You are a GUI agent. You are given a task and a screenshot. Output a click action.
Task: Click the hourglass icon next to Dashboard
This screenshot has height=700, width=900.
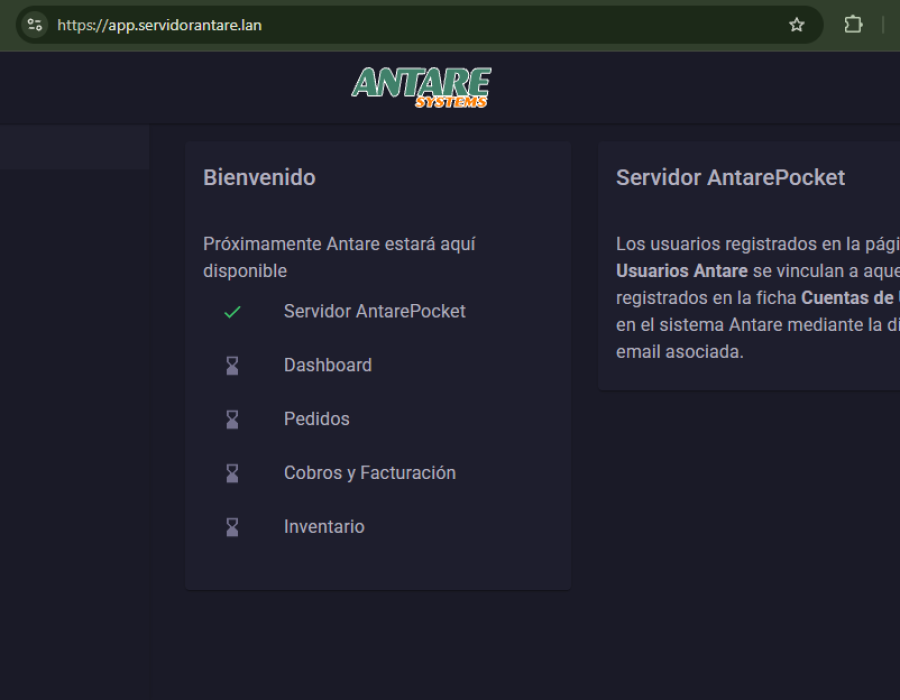tap(232, 365)
